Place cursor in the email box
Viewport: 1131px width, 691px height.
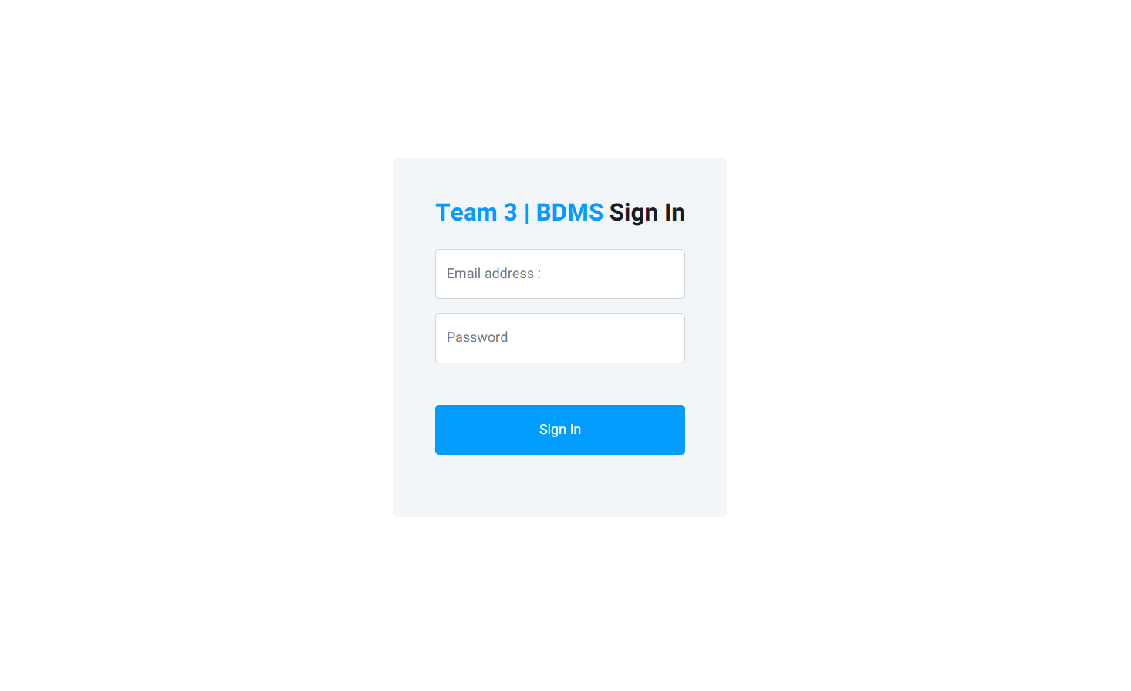(x=559, y=274)
